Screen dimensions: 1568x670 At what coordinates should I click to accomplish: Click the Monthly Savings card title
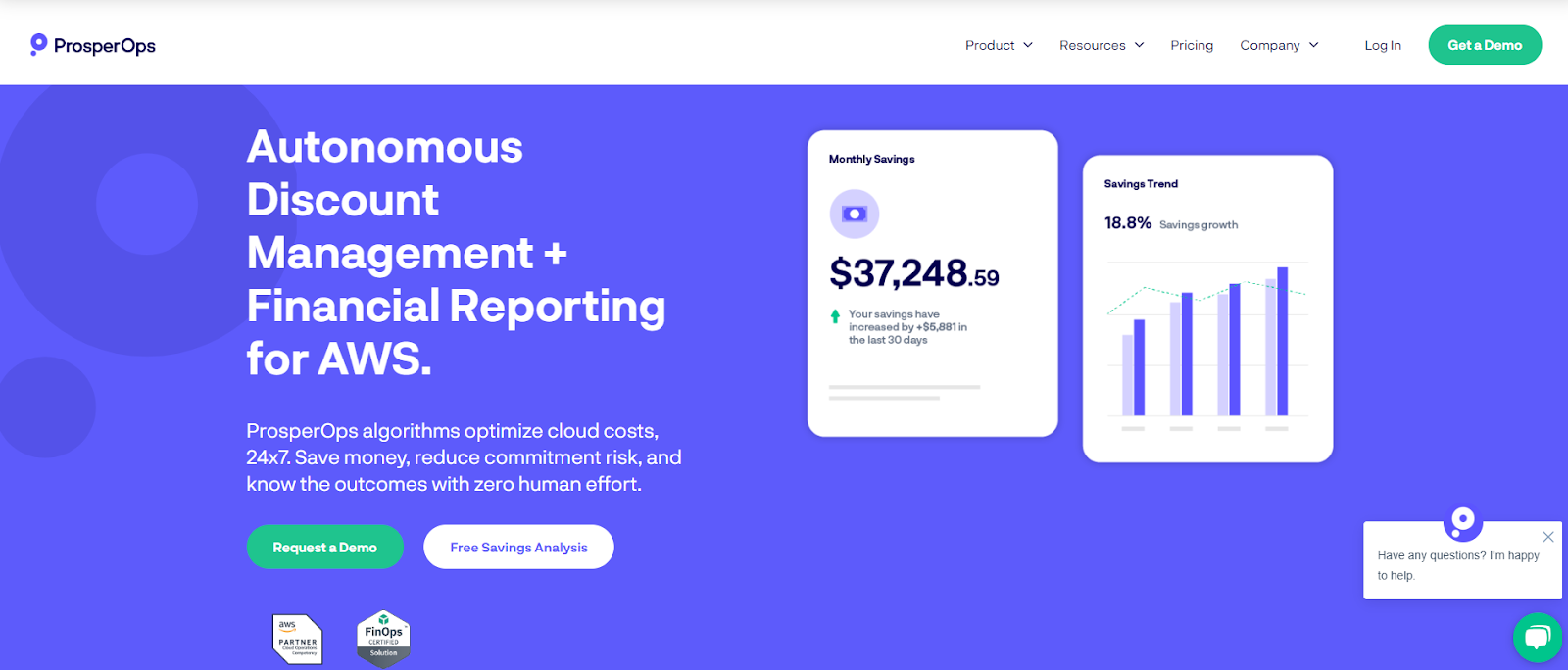pos(872,159)
